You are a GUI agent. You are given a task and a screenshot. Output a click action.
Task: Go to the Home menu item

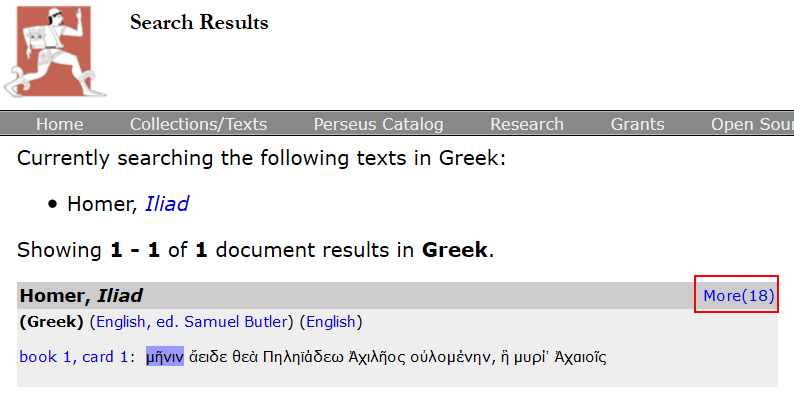point(60,124)
